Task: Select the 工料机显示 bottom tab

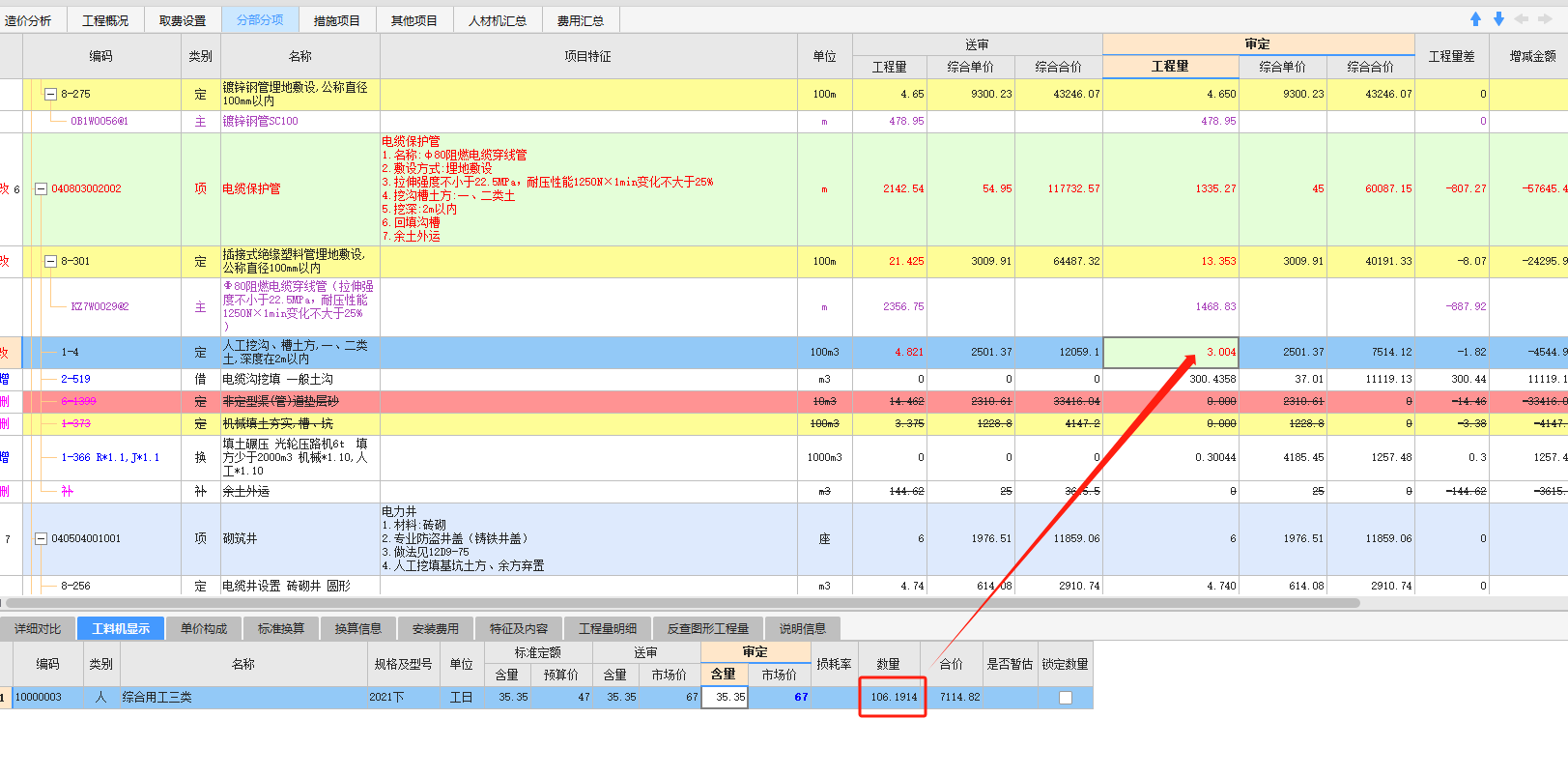Action: 121,628
